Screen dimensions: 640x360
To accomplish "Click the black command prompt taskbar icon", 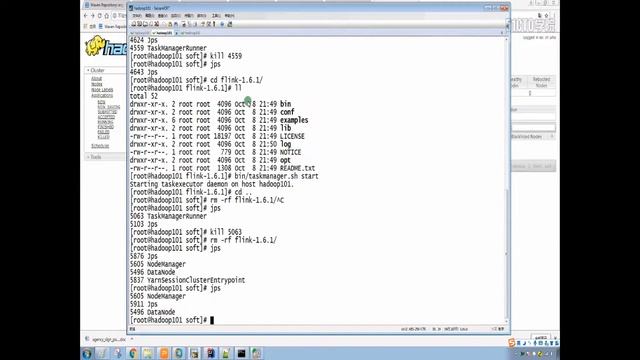I will tap(241, 353).
